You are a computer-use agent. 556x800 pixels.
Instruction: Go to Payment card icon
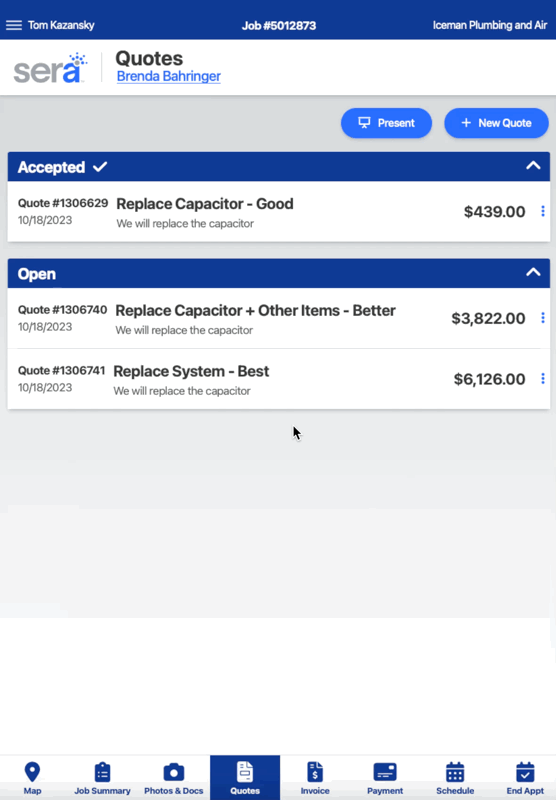385,772
